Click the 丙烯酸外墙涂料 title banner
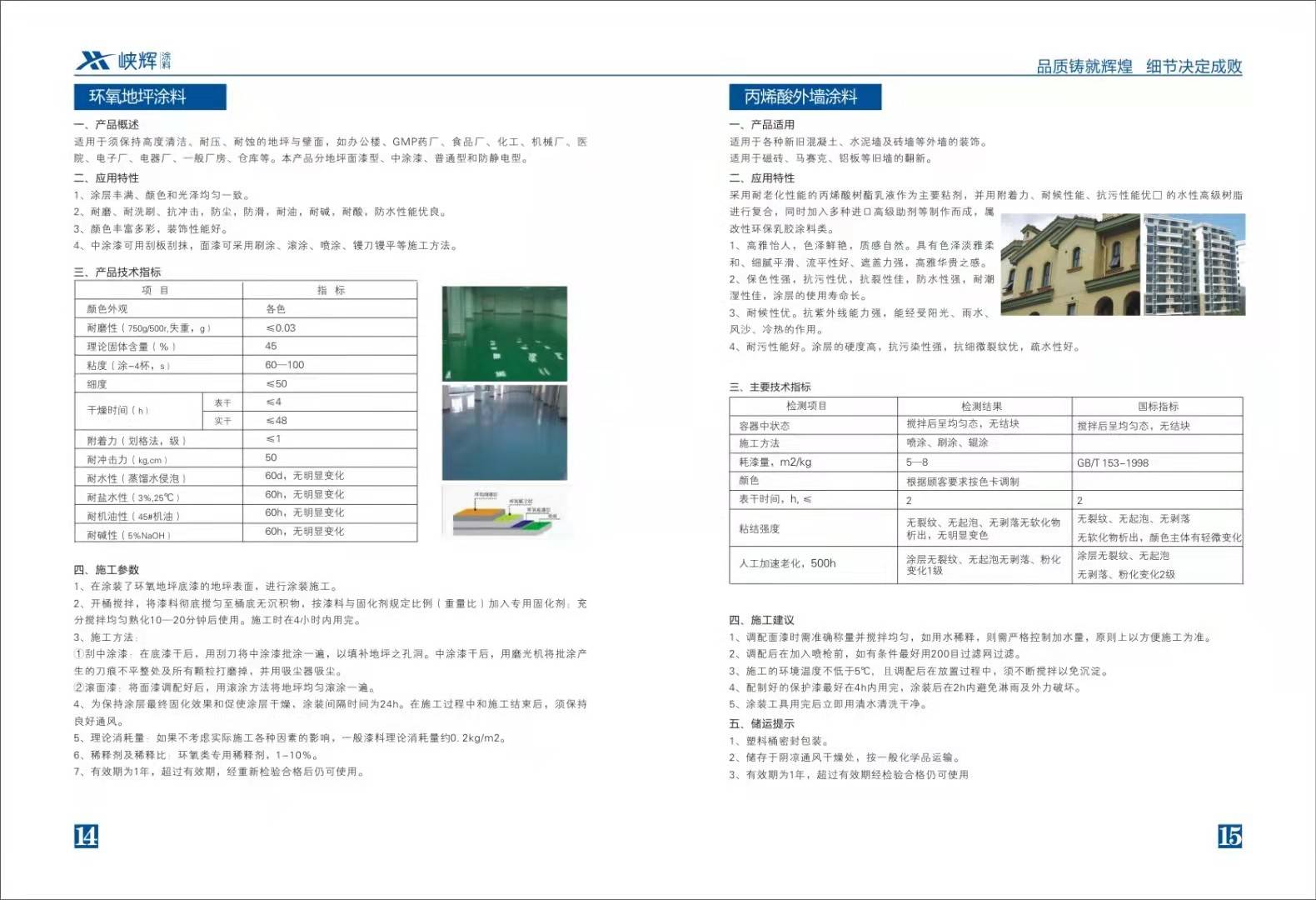Screen dimensions: 1316x900 tap(805, 97)
